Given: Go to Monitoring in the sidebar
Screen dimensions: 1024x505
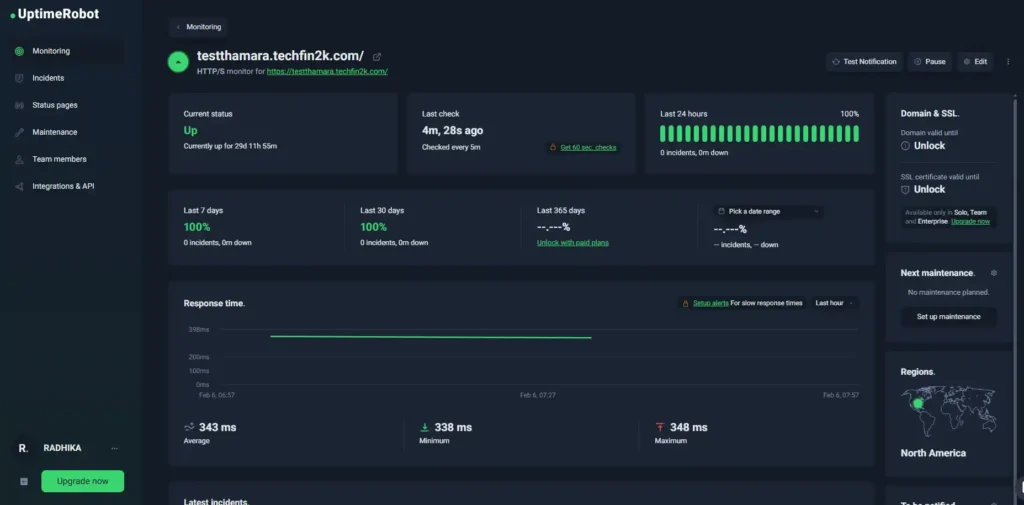Looking at the screenshot, I should tap(66, 51).
